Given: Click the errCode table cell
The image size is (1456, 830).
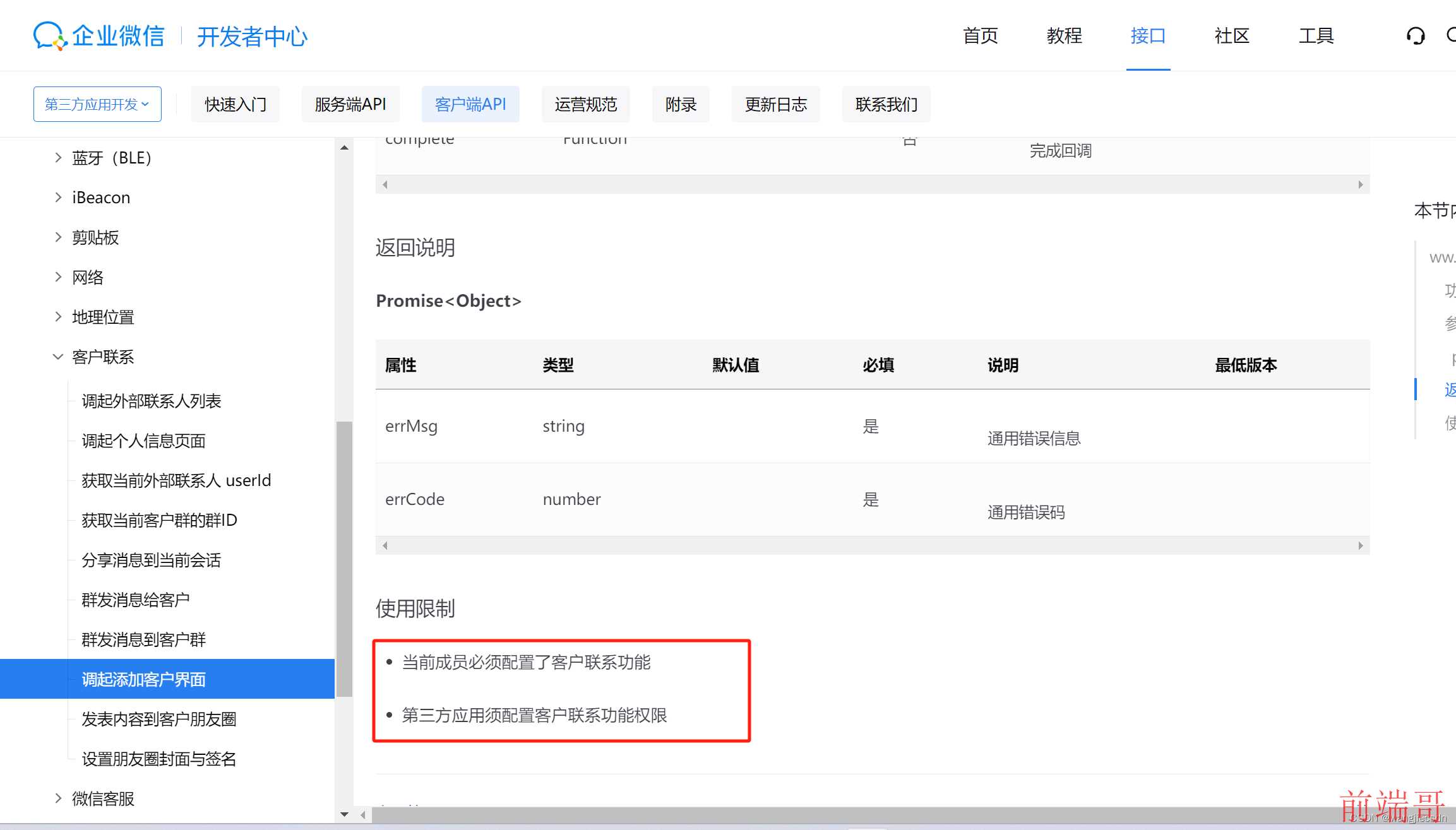Looking at the screenshot, I should tap(415, 499).
